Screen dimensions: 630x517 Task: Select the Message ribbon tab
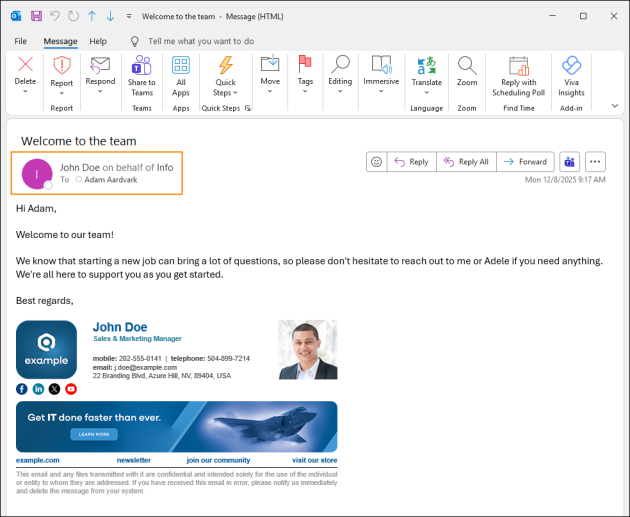[60, 41]
